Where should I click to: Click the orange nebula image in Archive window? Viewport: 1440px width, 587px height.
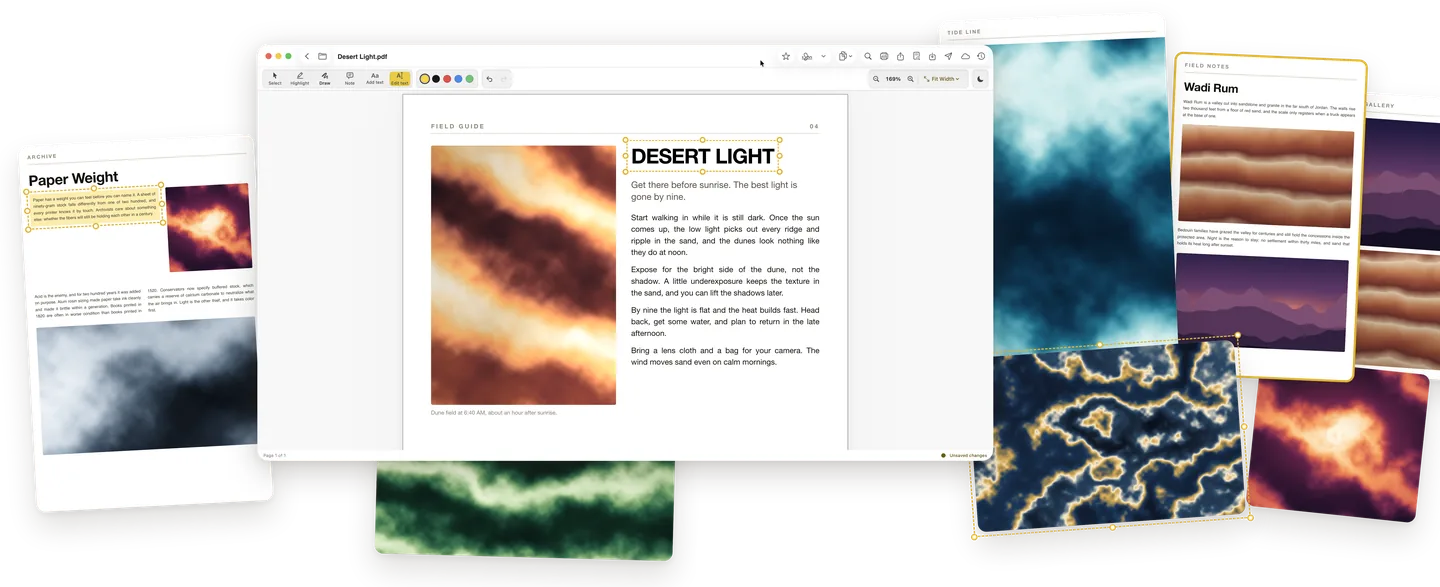(x=209, y=227)
